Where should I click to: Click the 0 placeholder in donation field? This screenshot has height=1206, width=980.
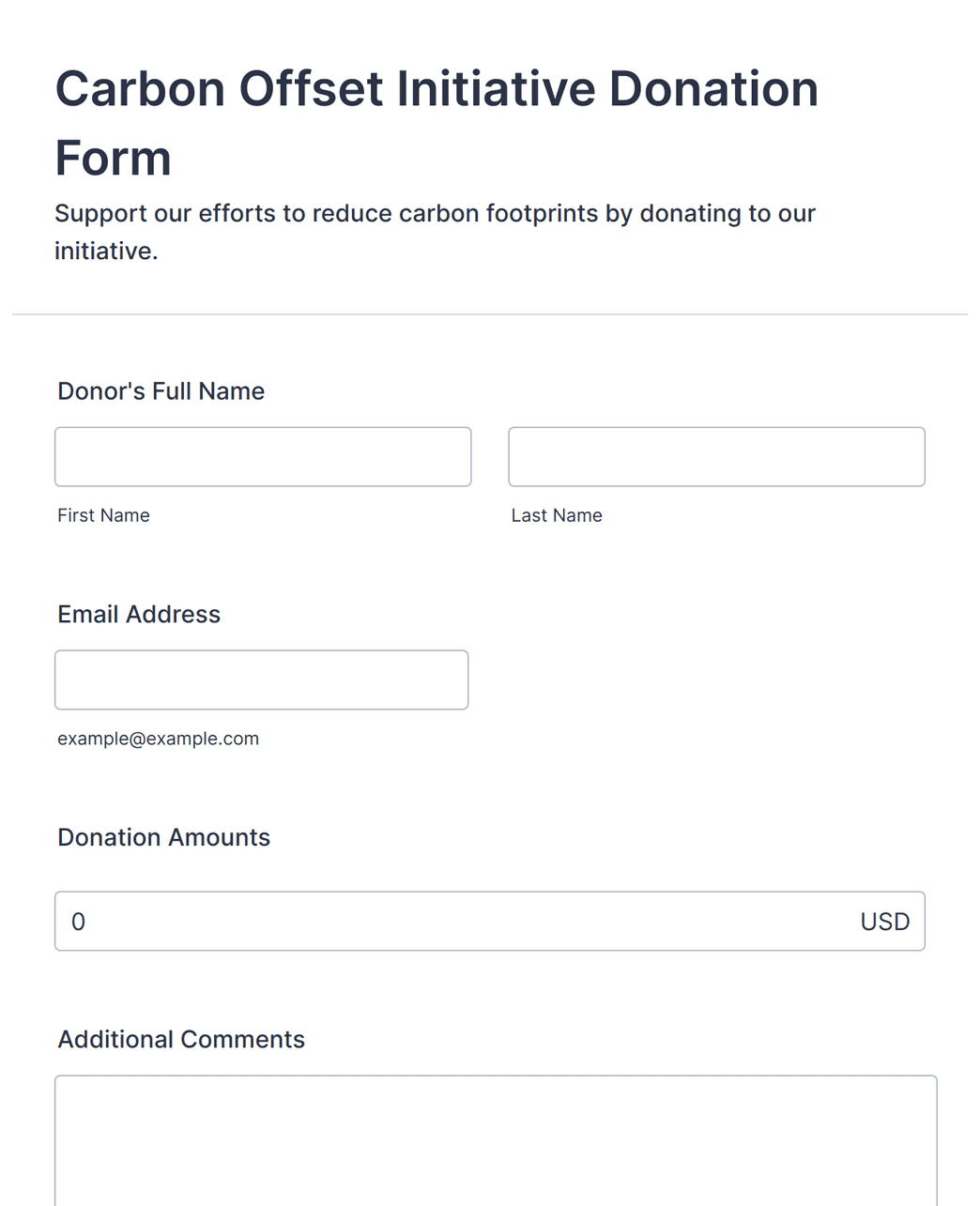coord(79,922)
